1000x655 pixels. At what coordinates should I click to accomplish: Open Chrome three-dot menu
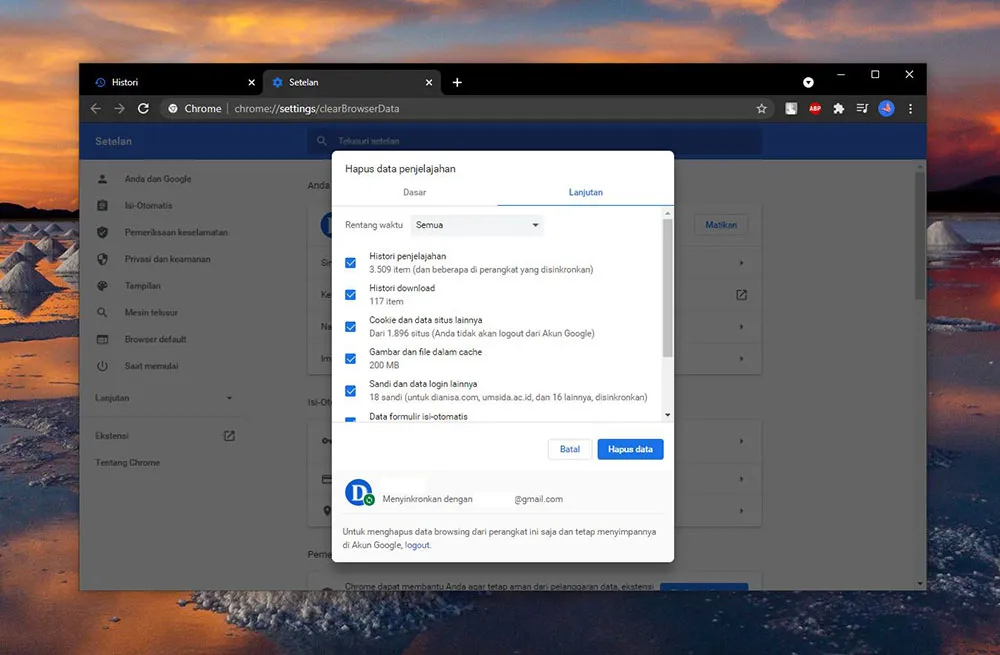910,108
